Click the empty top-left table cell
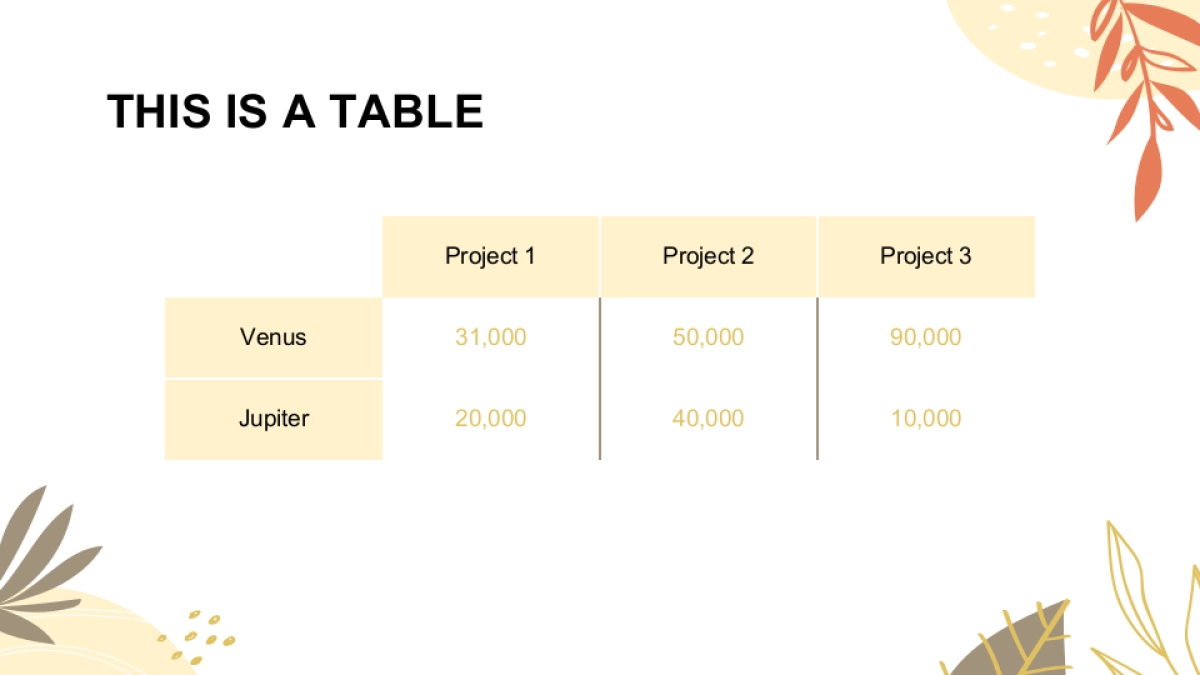The width and height of the screenshot is (1200, 675). [273, 256]
